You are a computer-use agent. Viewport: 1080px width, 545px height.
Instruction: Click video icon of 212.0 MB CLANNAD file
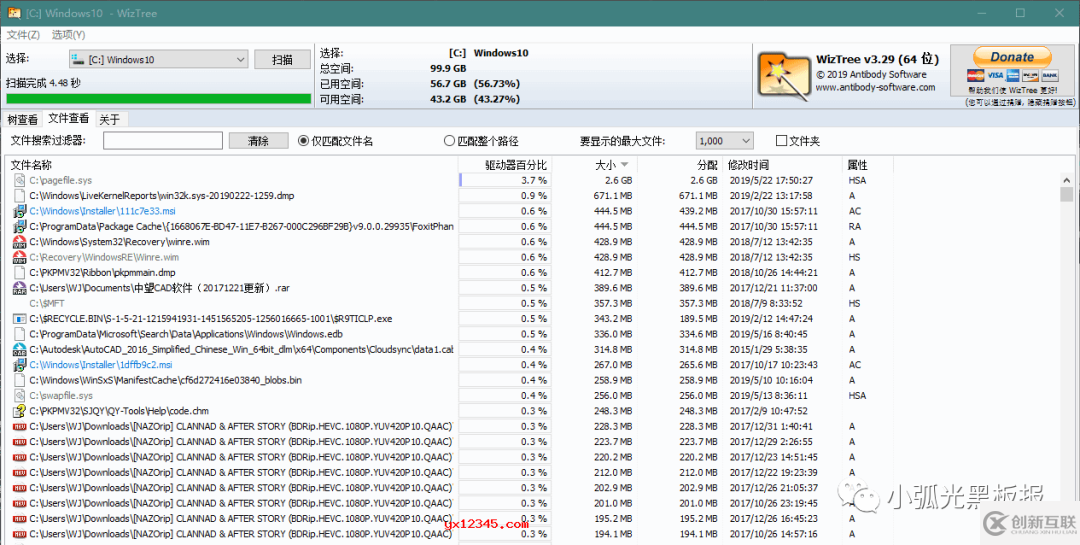[19, 473]
